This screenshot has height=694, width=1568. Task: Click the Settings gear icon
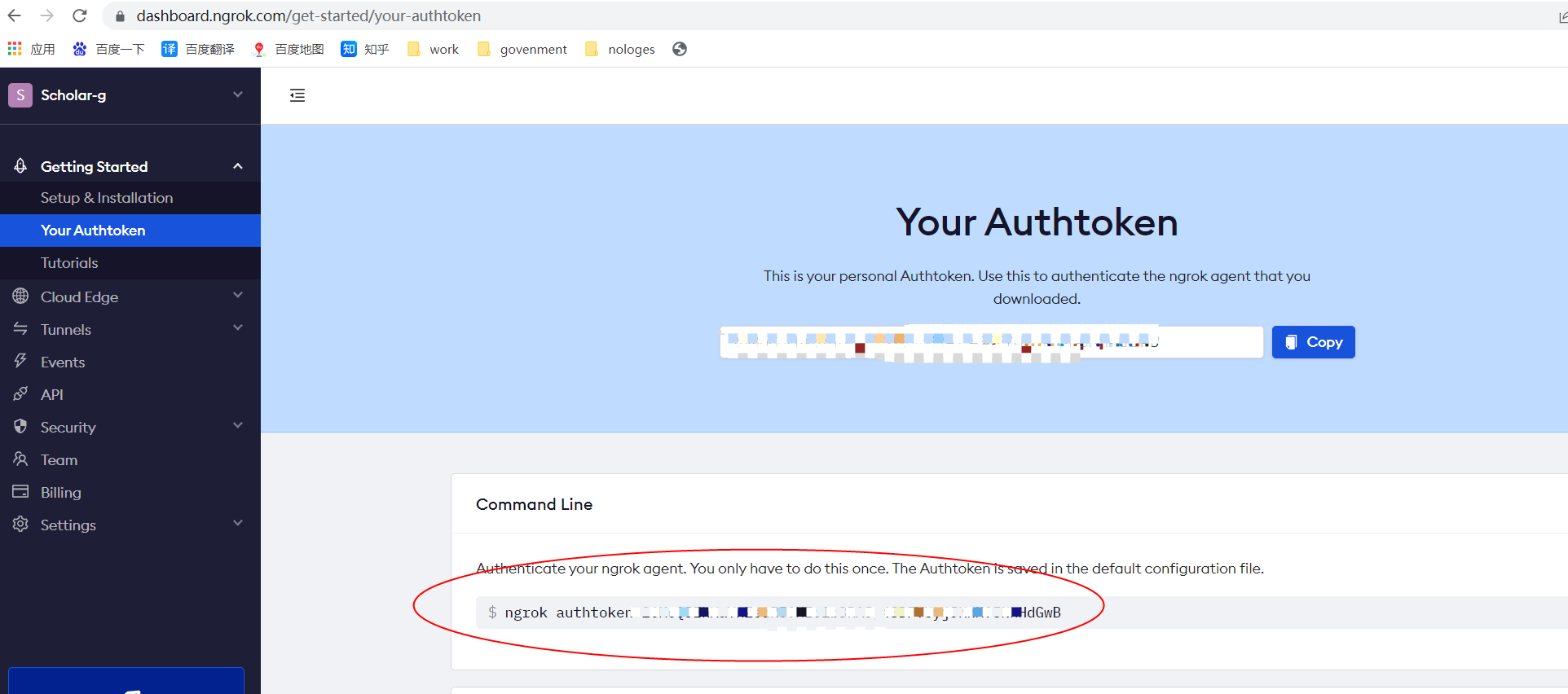(x=20, y=524)
